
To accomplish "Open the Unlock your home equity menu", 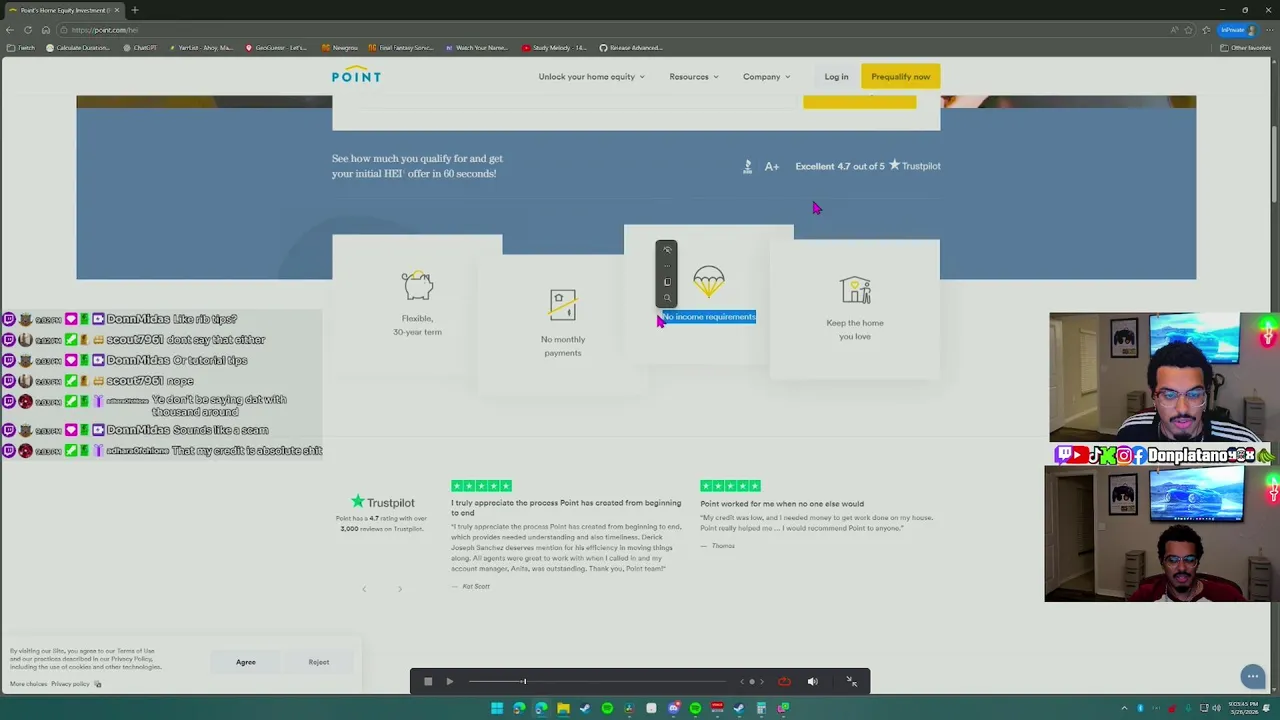I will coord(591,77).
